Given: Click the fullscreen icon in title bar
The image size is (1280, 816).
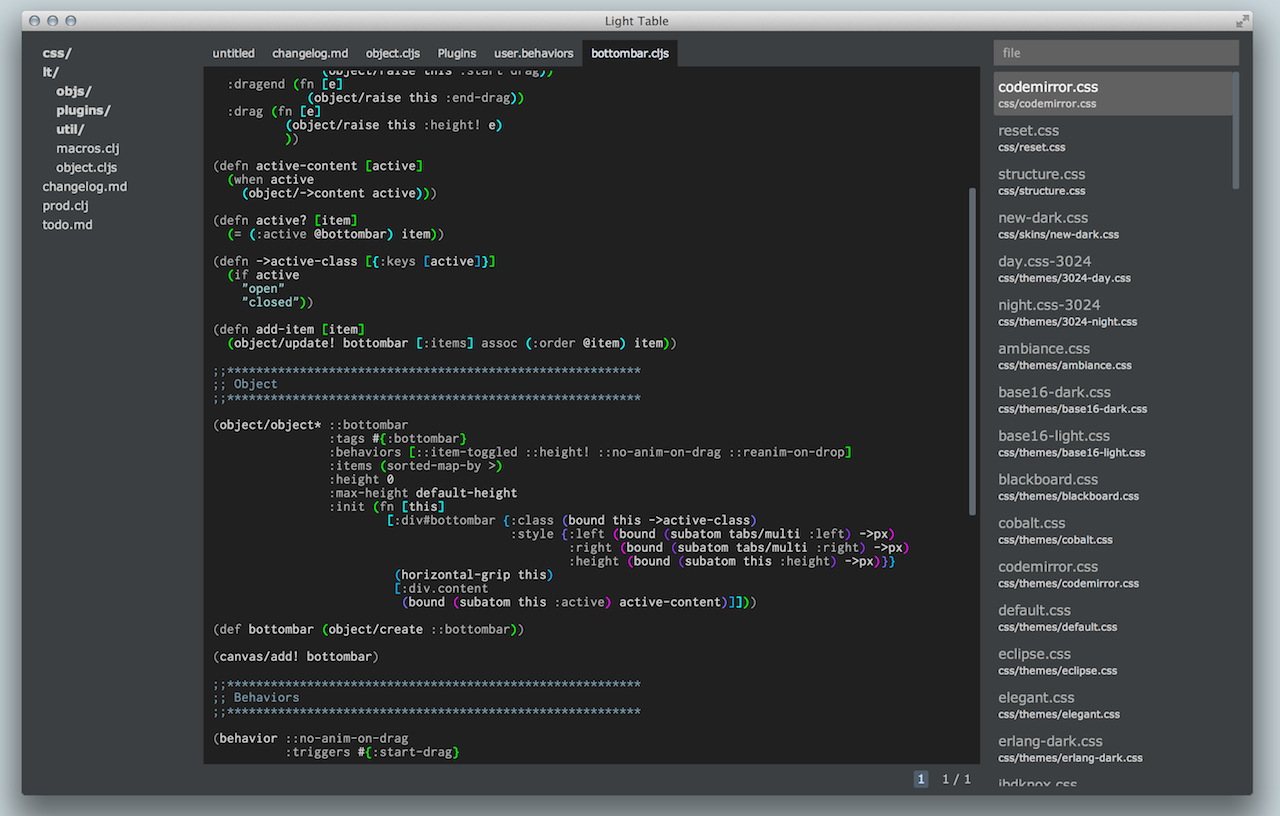Looking at the screenshot, I should 1242,20.
